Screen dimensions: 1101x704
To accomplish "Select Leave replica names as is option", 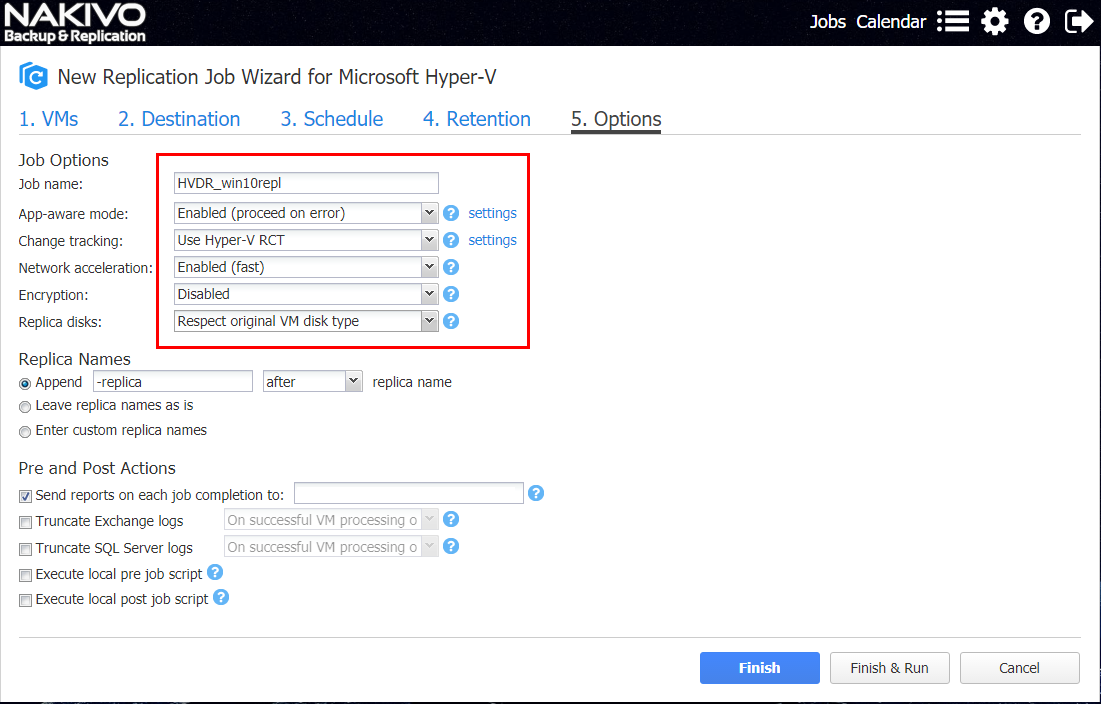I will [x=25, y=406].
